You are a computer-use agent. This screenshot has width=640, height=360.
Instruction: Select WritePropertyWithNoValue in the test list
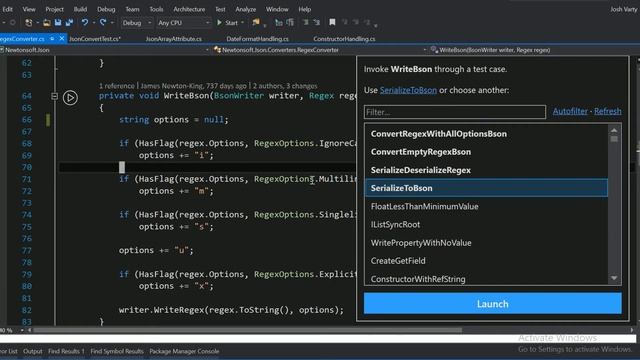(x=486, y=242)
